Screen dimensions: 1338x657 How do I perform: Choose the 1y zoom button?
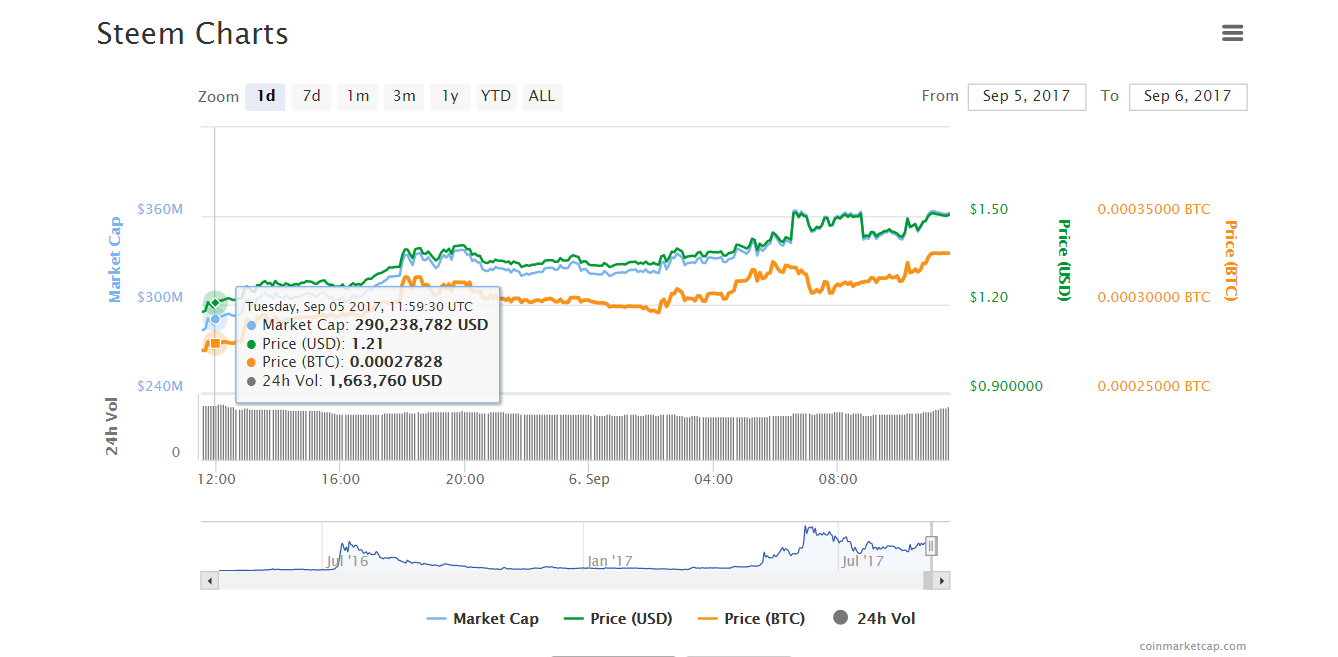(x=450, y=96)
